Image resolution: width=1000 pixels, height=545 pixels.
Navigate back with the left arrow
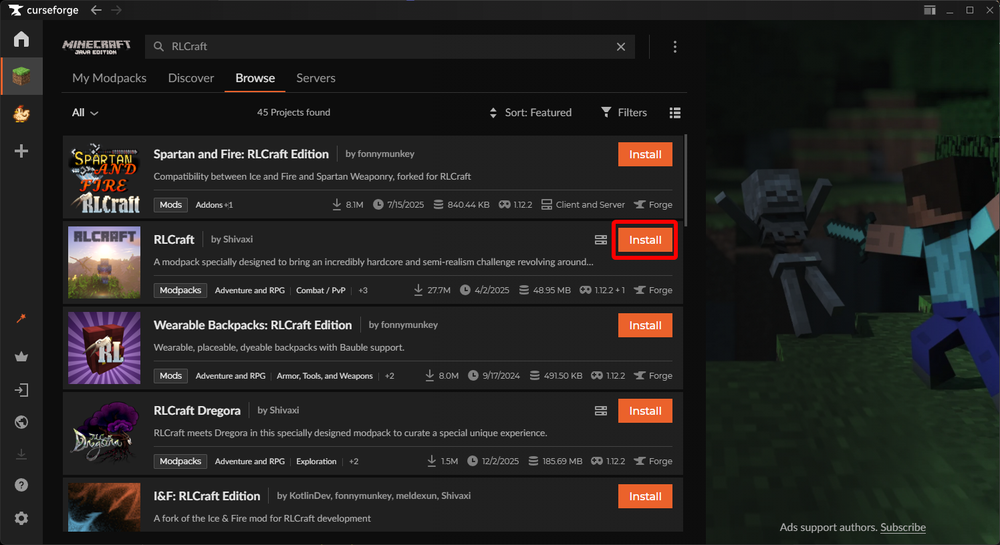pos(96,10)
